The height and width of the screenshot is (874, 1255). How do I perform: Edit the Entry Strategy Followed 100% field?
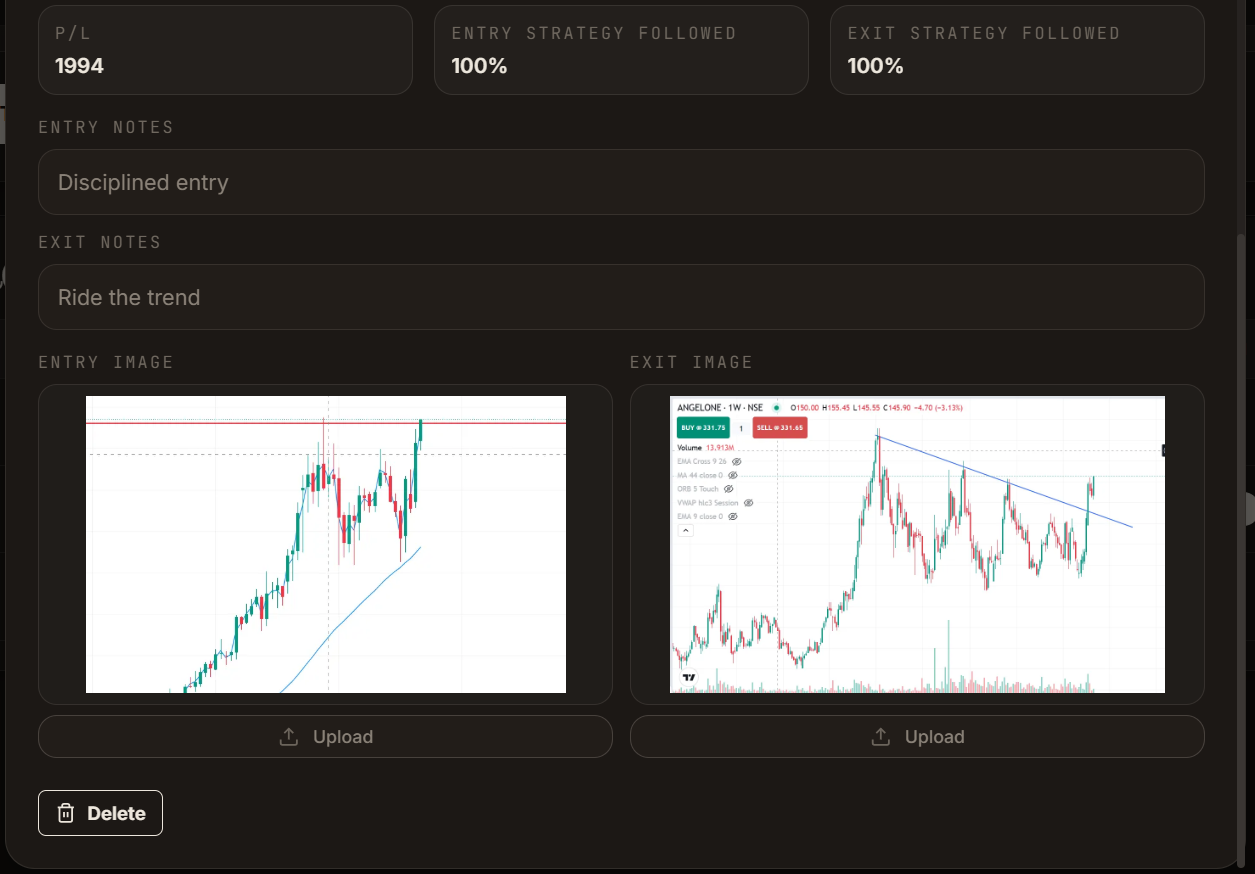(x=621, y=50)
